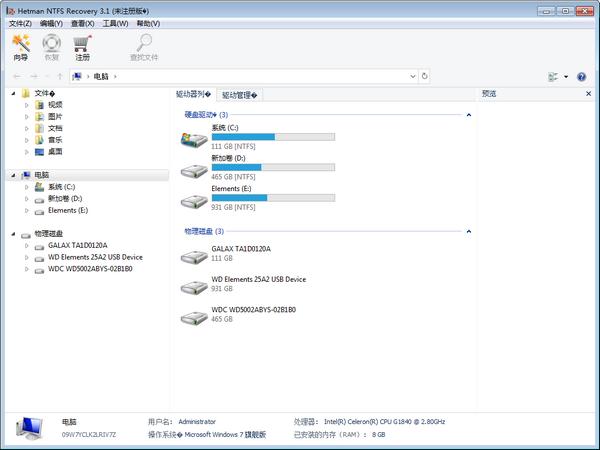Click the up-level arrow in navigation bar

click(x=60, y=76)
